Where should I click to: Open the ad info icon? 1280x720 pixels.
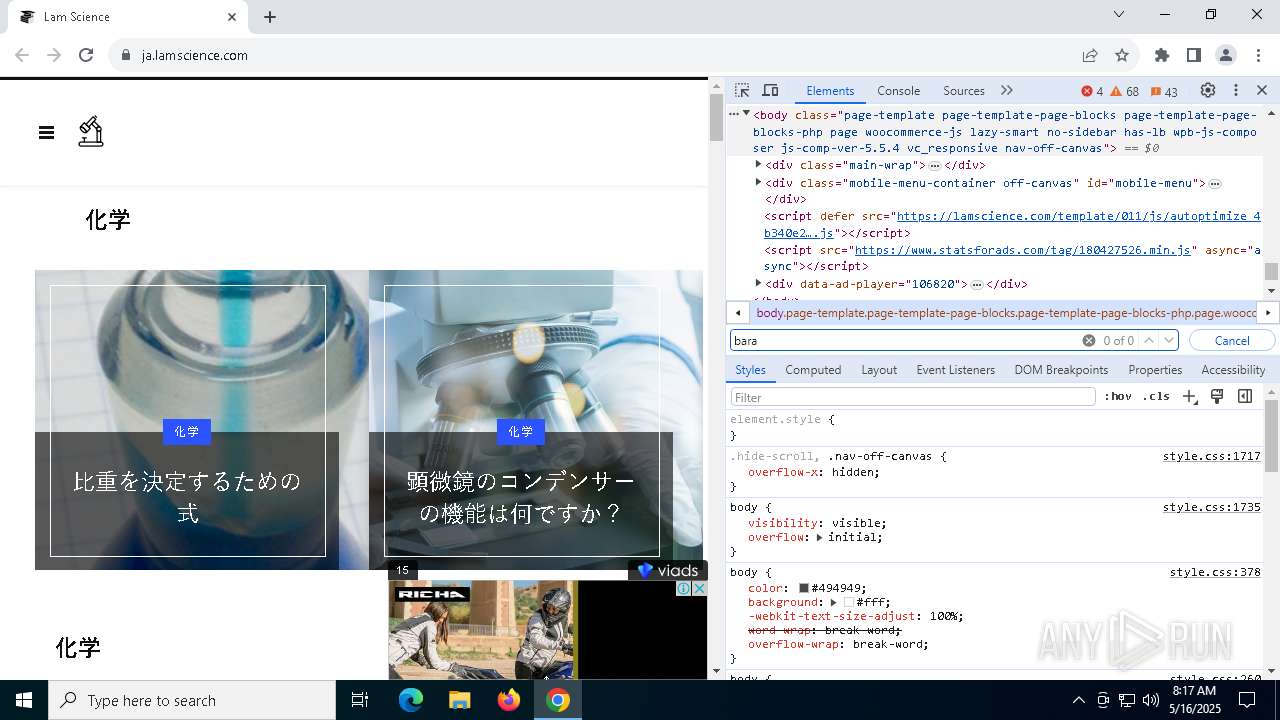tap(684, 589)
